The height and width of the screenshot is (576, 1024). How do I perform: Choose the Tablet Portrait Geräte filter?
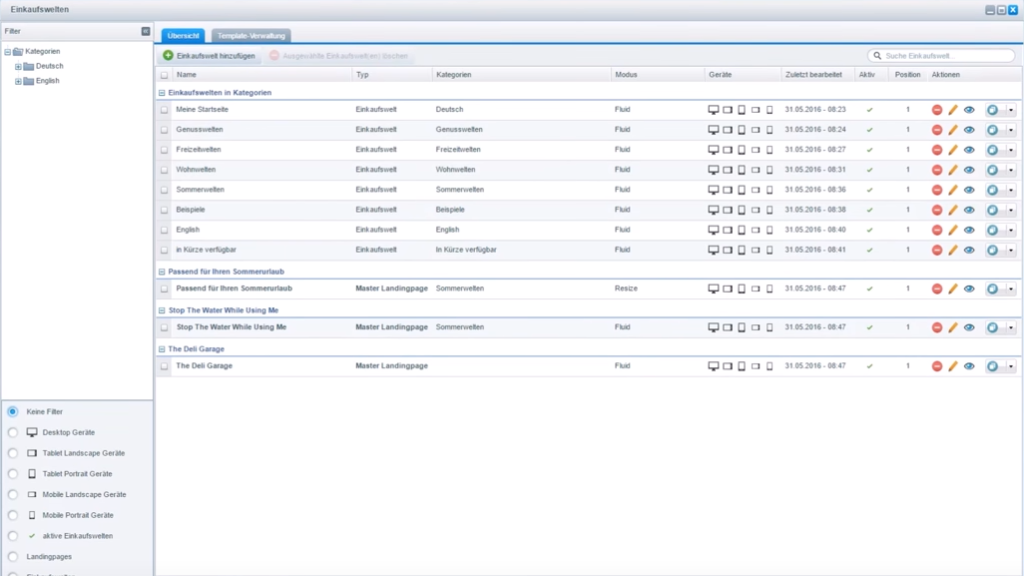coord(12,474)
